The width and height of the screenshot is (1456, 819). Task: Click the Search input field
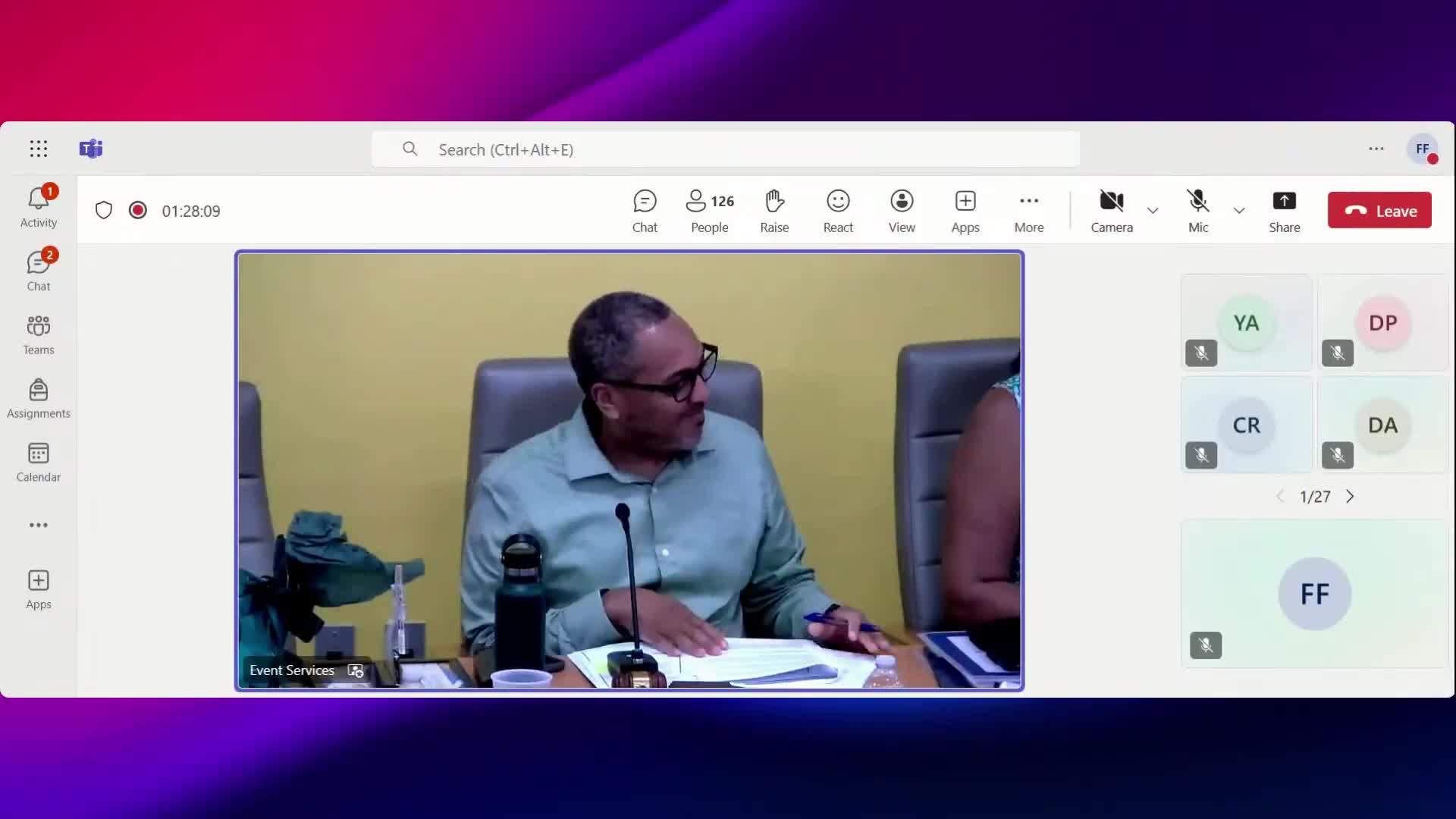pyautogui.click(x=725, y=149)
